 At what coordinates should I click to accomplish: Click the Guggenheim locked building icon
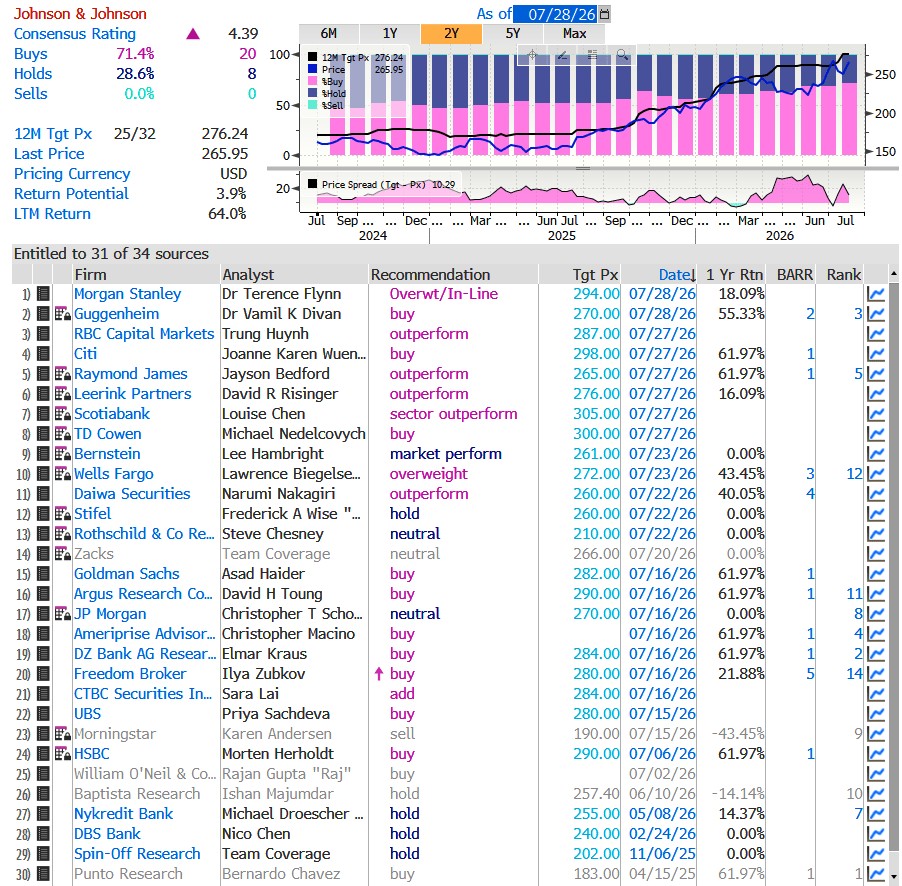coord(63,314)
